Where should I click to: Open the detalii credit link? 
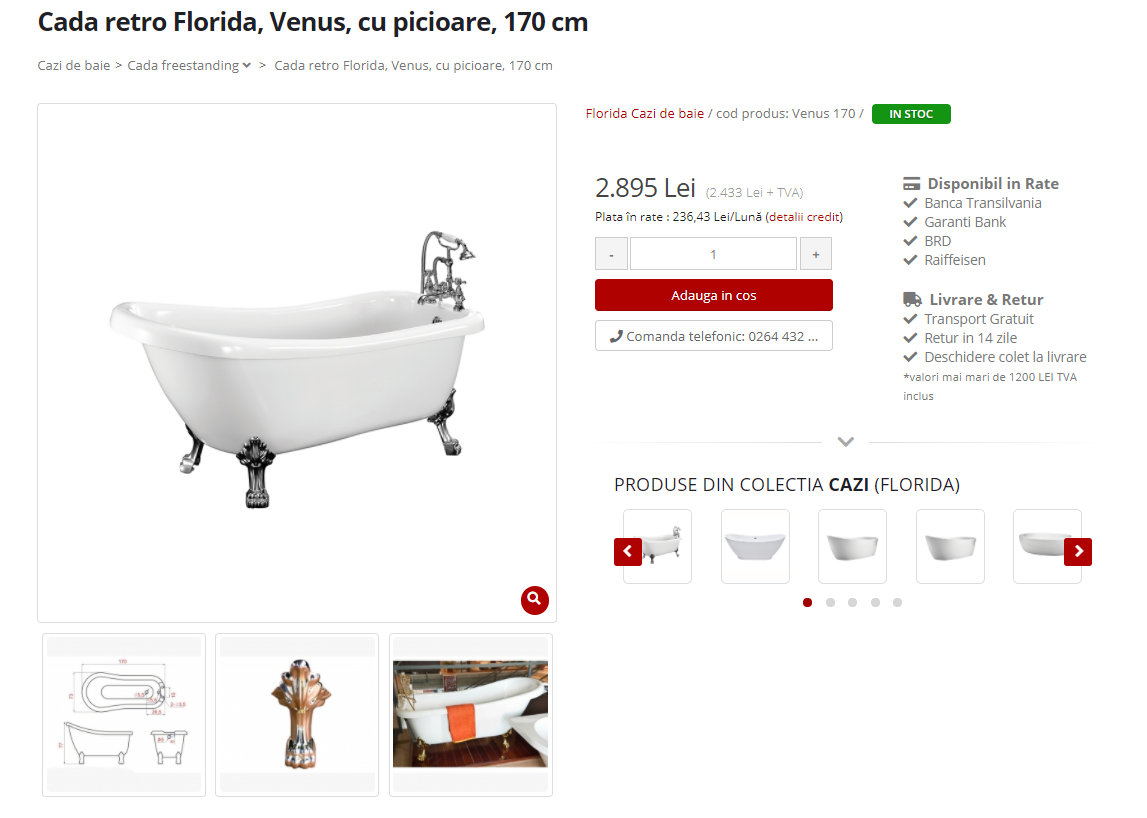804,217
